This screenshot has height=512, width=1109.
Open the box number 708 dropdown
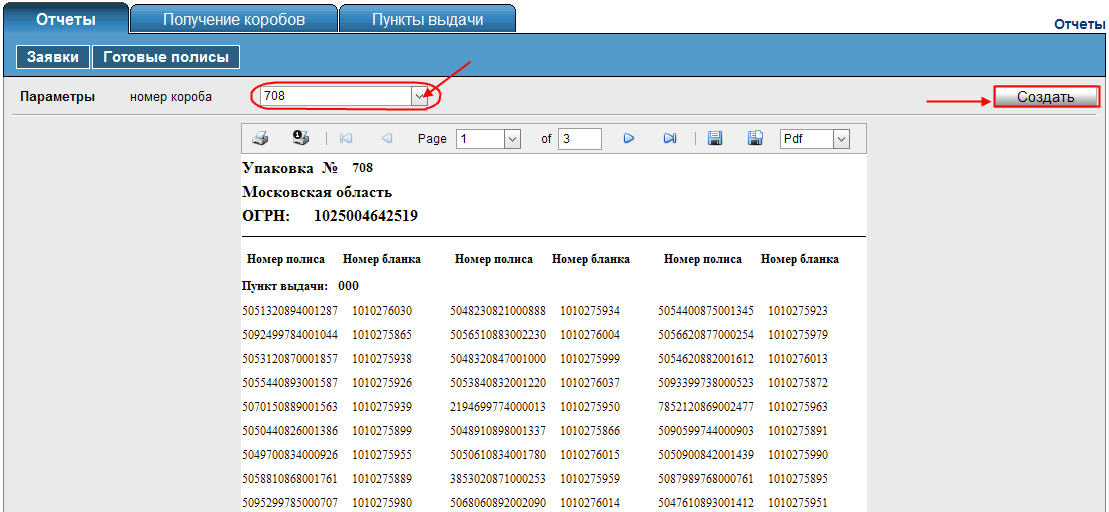pos(421,96)
